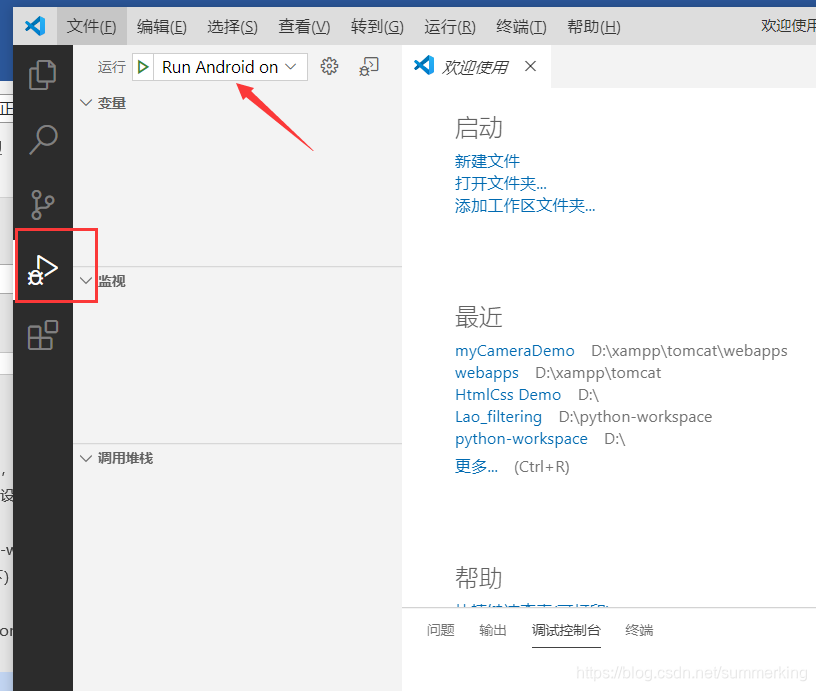The image size is (816, 691).
Task: Click the 帮助 heading on welcome page
Action: (x=478, y=578)
